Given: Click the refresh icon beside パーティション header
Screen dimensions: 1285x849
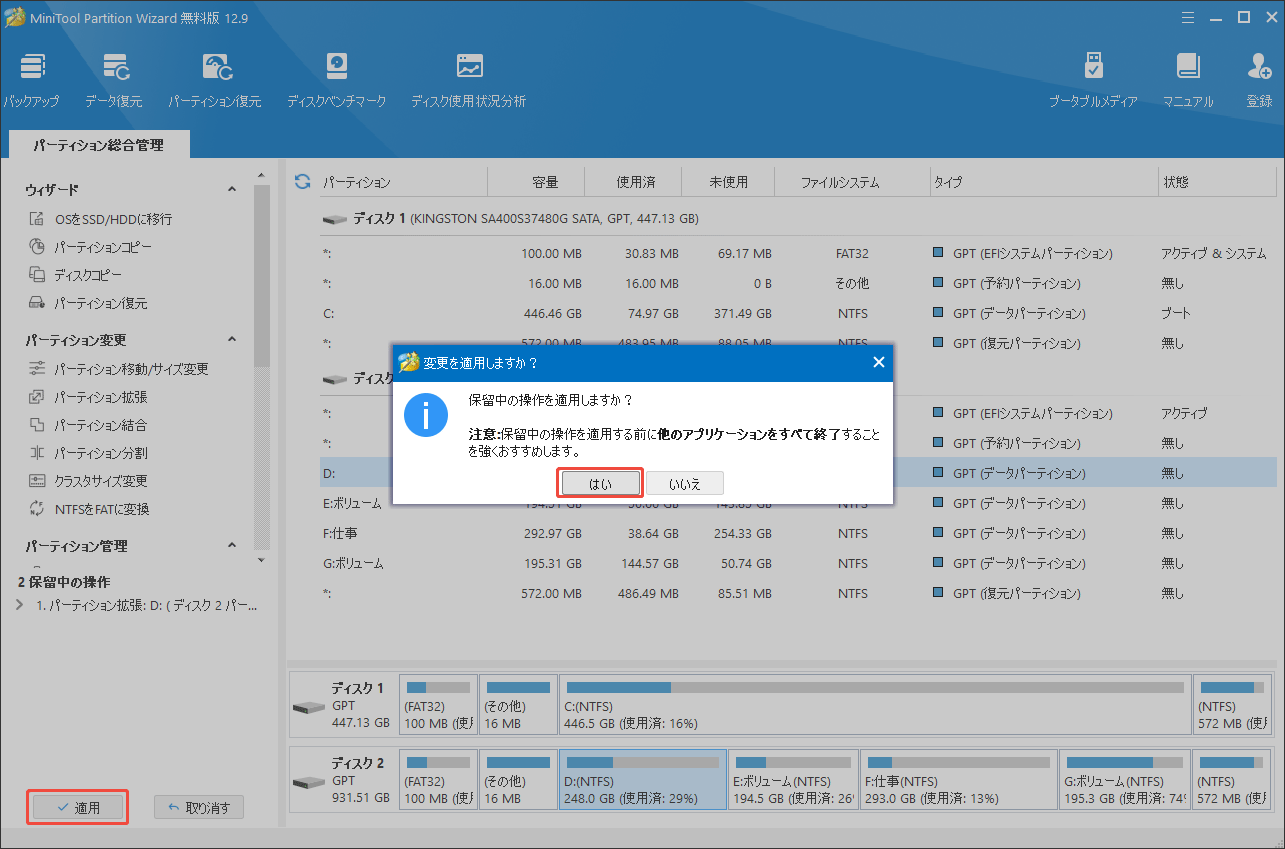Looking at the screenshot, I should (302, 182).
